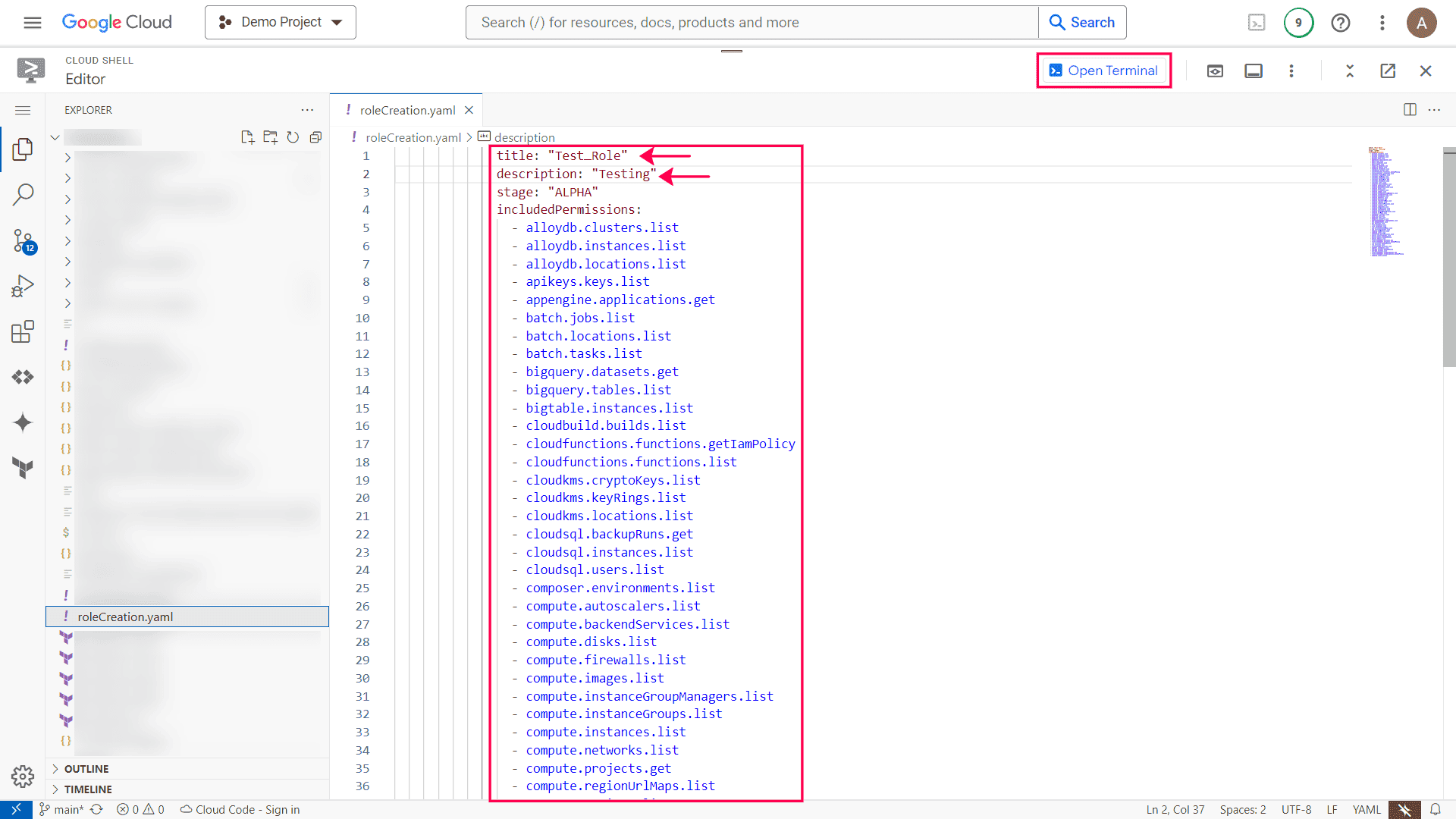This screenshot has height=819, width=1456.
Task: Open Source Control showing 12 changes
Action: (22, 240)
